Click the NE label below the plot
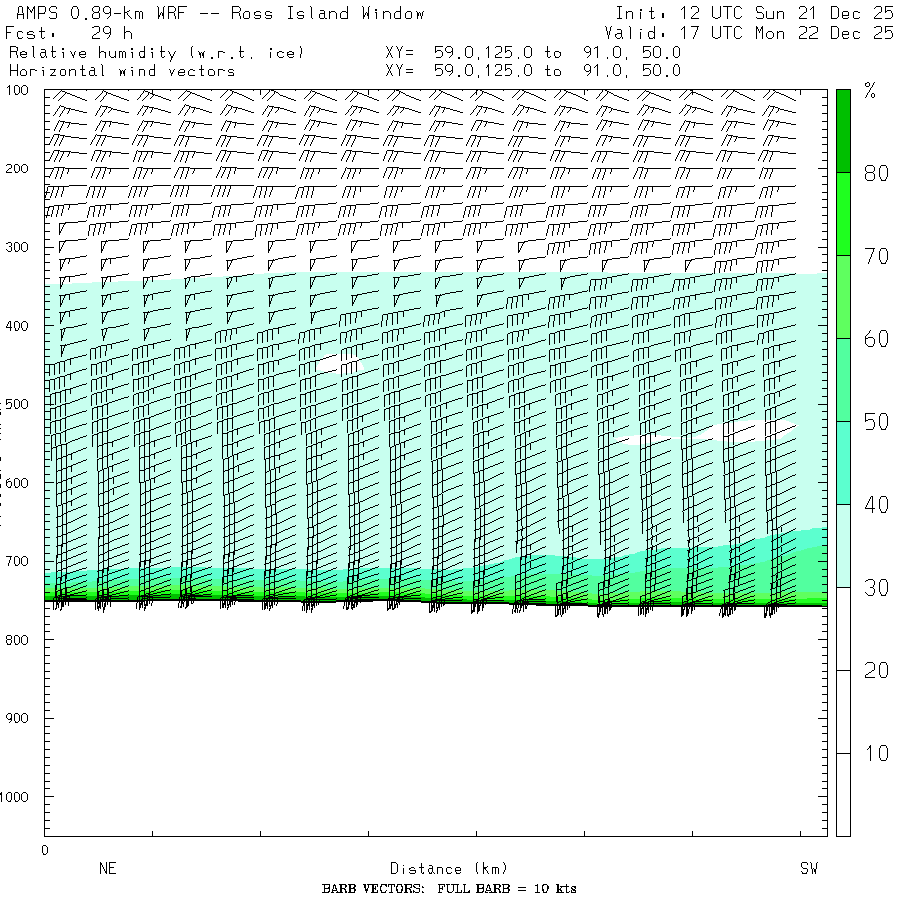900x900 pixels. click(108, 869)
